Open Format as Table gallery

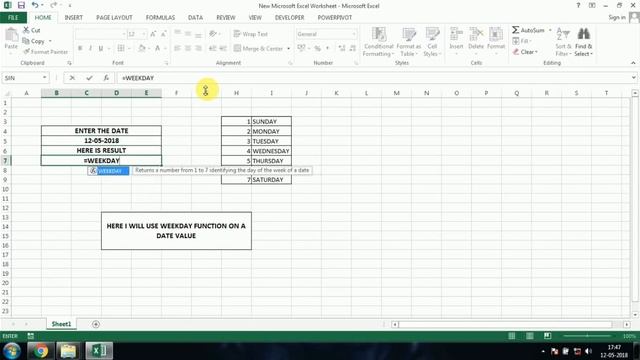click(x=409, y=42)
